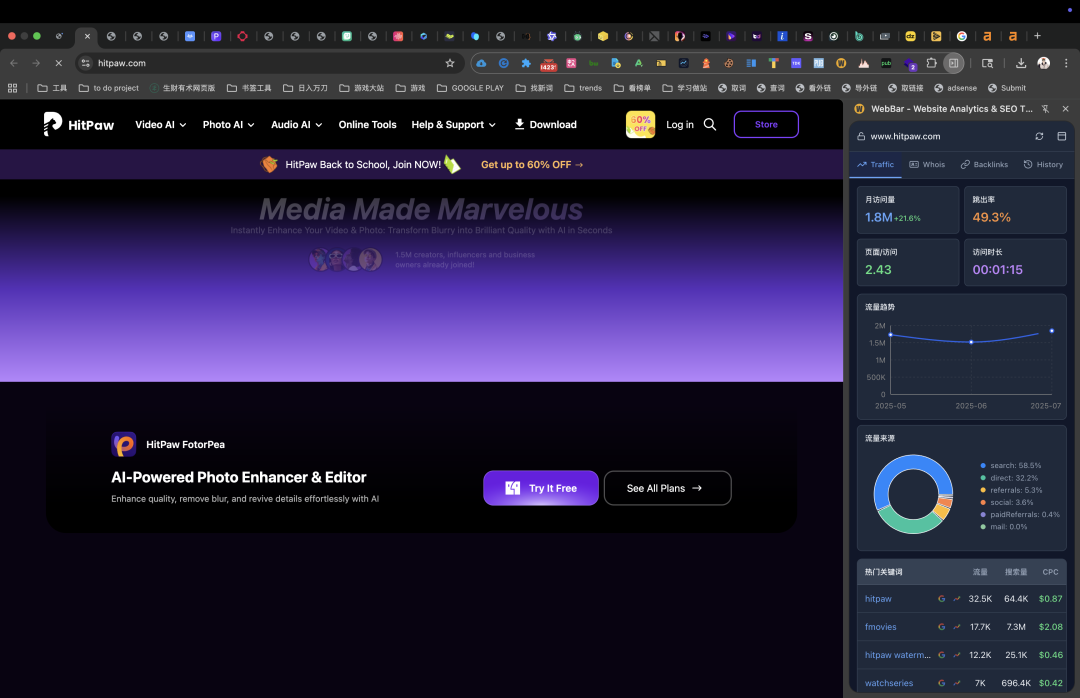The image size is (1080, 698).
Task: Switch to the Backlinks tab
Action: tap(984, 165)
